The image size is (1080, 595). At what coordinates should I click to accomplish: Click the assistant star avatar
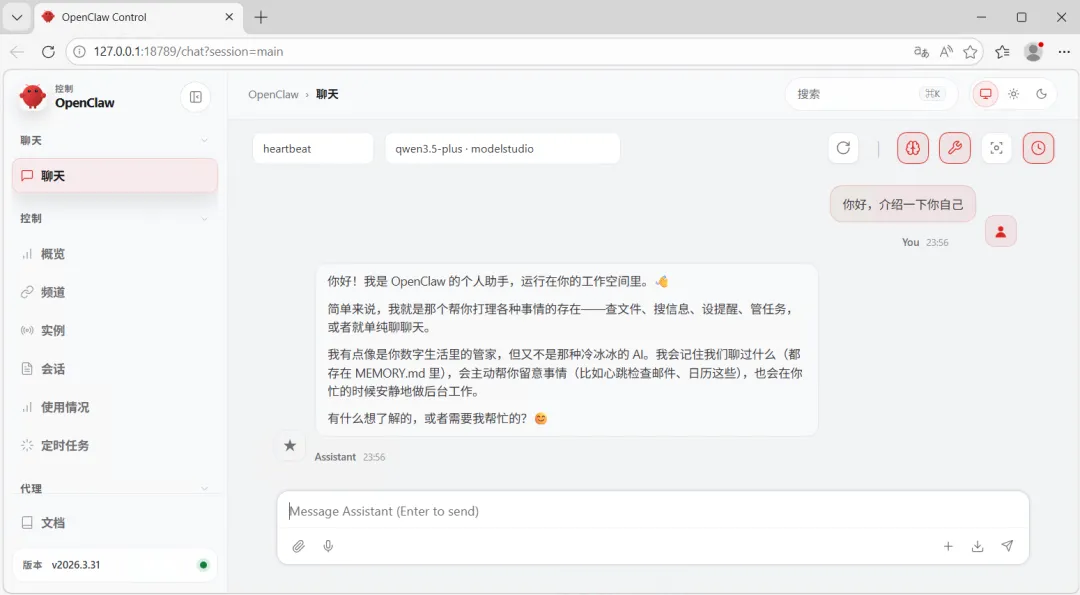(x=290, y=446)
